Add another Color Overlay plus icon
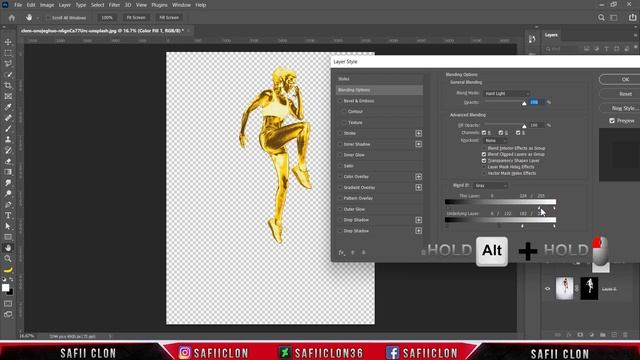The width and height of the screenshot is (640, 360). (x=418, y=177)
